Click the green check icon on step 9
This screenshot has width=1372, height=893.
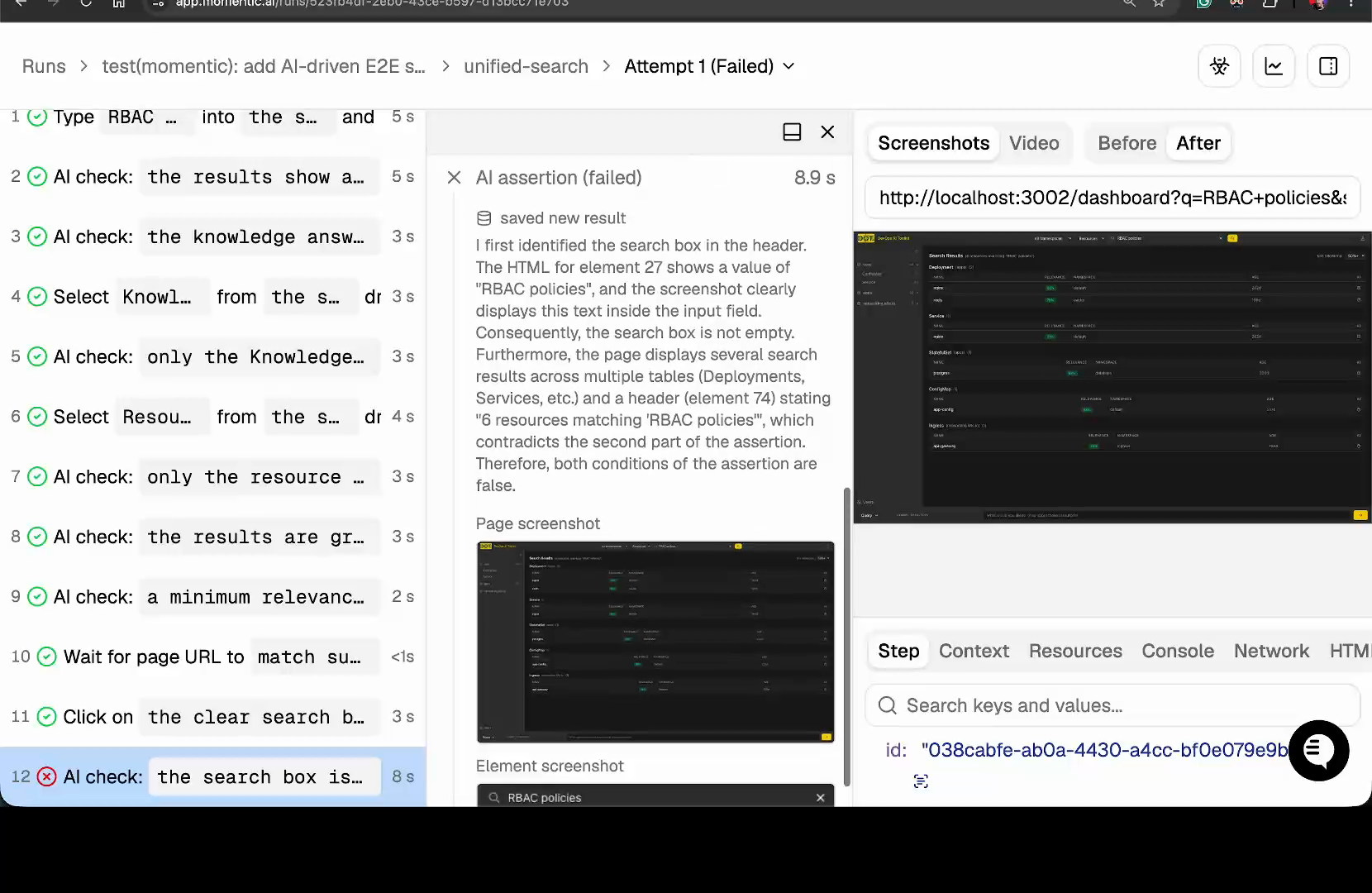tap(37, 597)
